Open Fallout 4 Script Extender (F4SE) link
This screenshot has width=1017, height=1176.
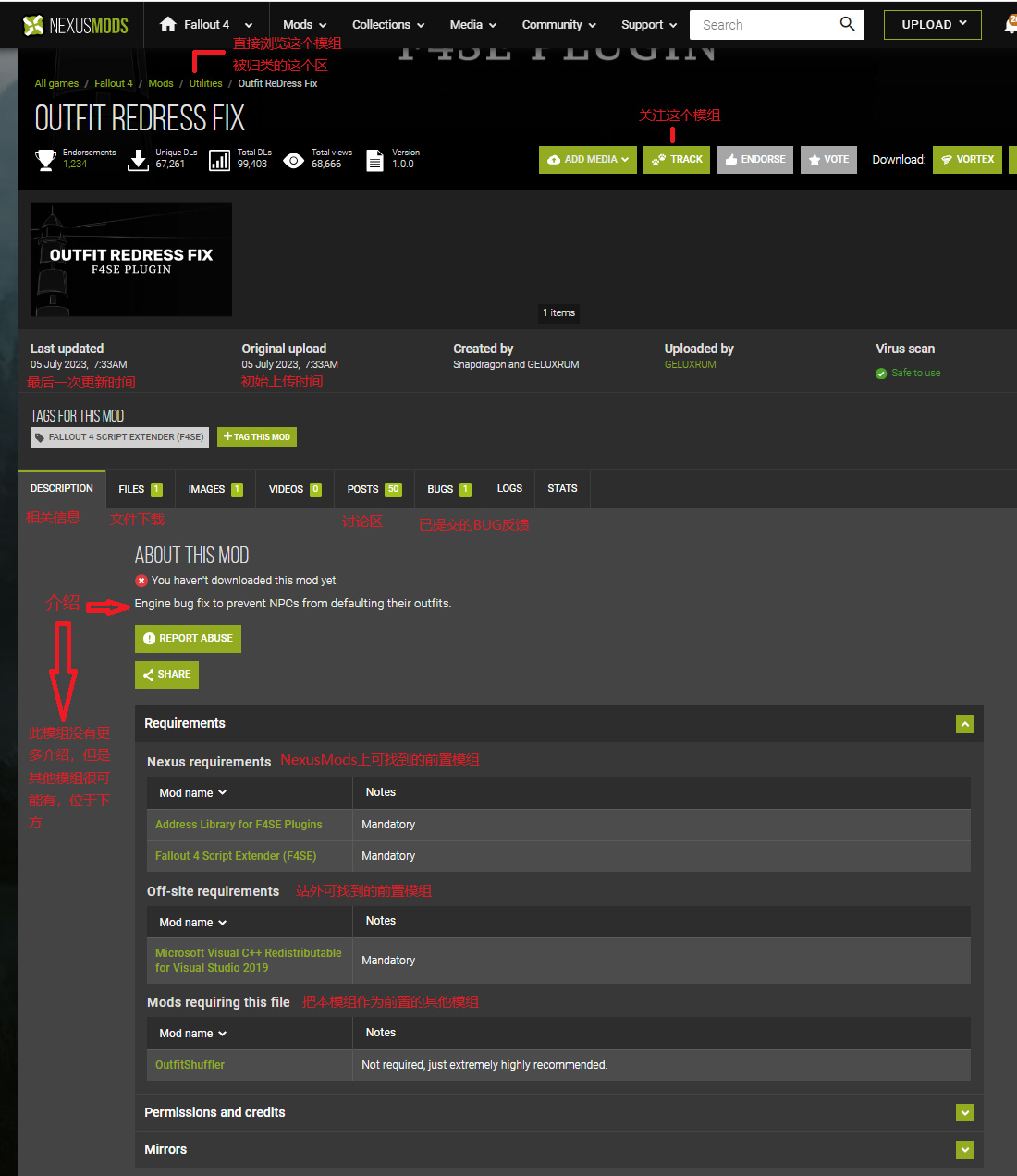[x=236, y=856]
